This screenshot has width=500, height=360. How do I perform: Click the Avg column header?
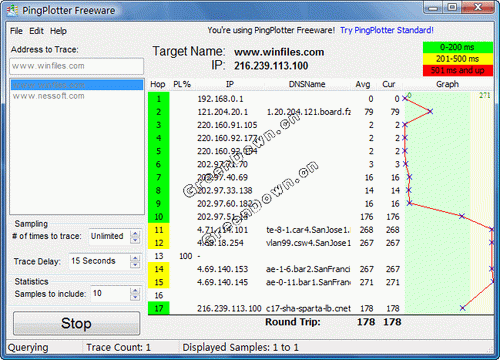click(363, 84)
